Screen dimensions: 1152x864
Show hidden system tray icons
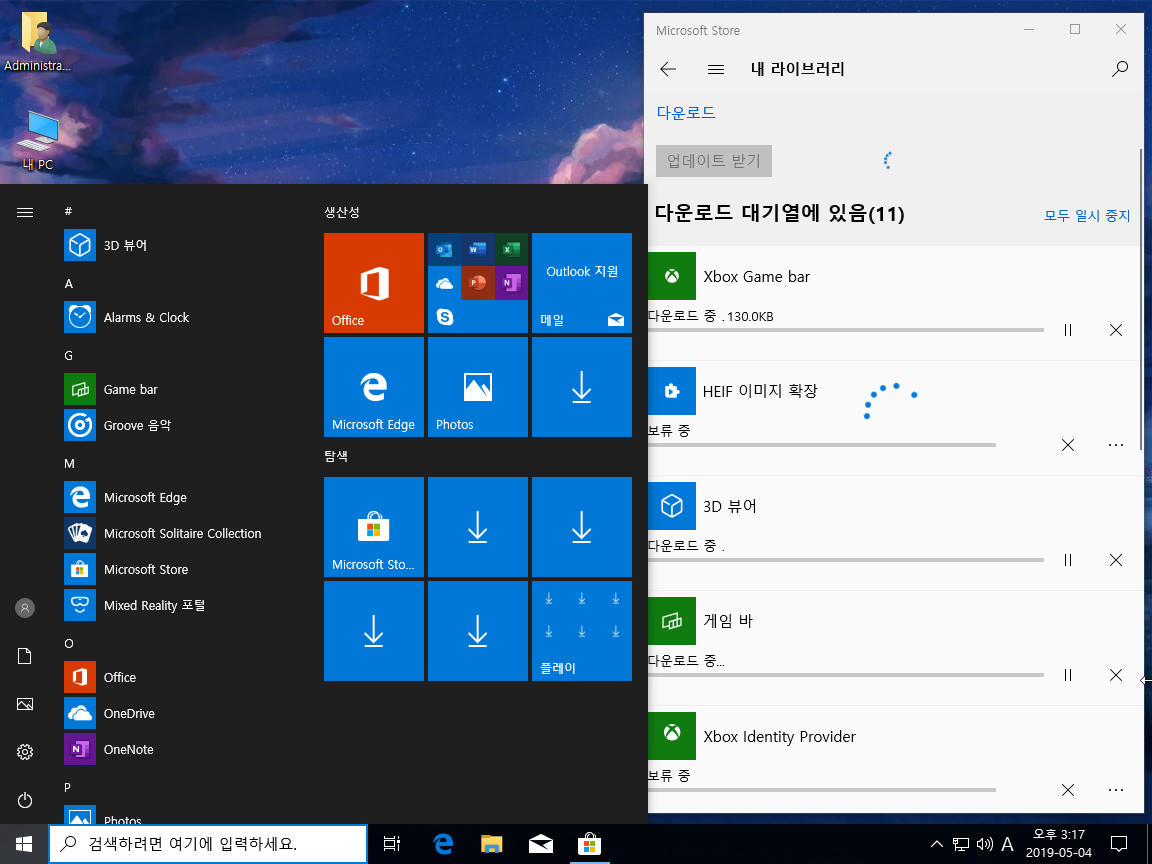click(x=937, y=843)
